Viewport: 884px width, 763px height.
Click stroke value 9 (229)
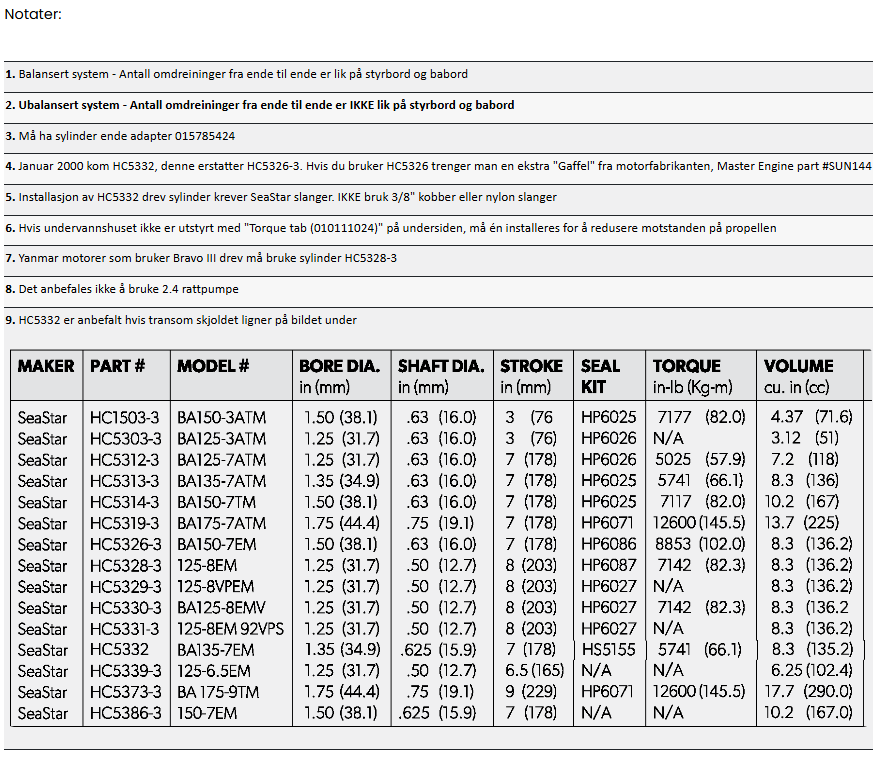tap(531, 691)
